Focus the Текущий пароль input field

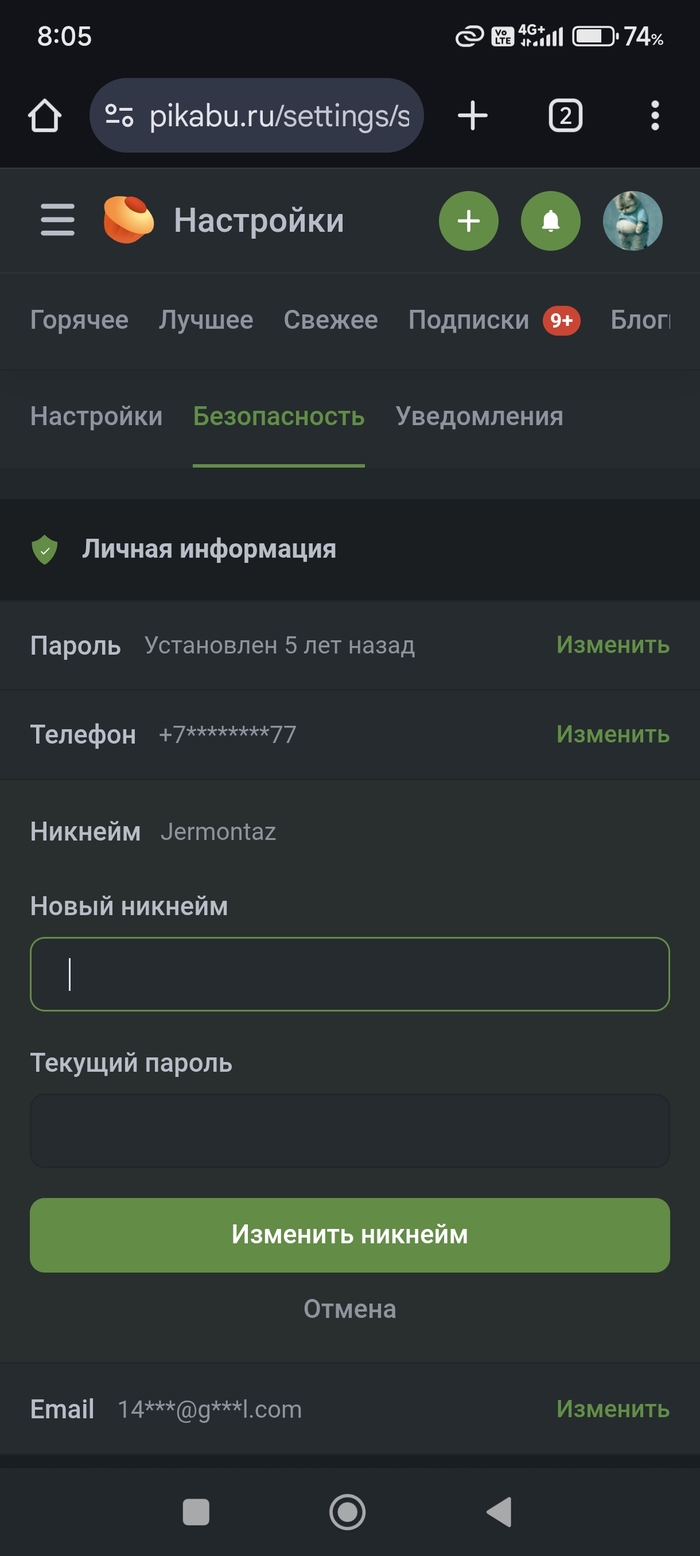[350, 1130]
